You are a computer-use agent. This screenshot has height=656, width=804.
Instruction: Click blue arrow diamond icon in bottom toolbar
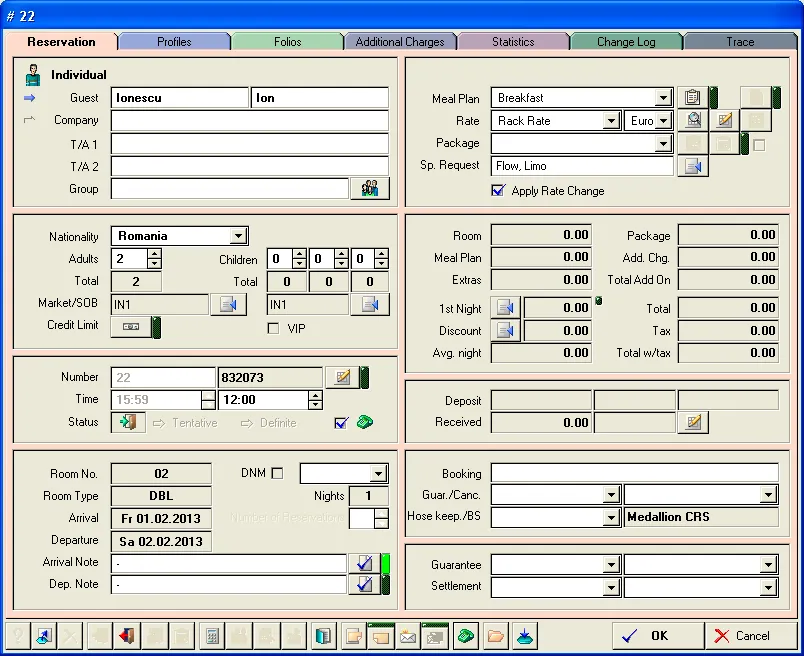coord(44,637)
